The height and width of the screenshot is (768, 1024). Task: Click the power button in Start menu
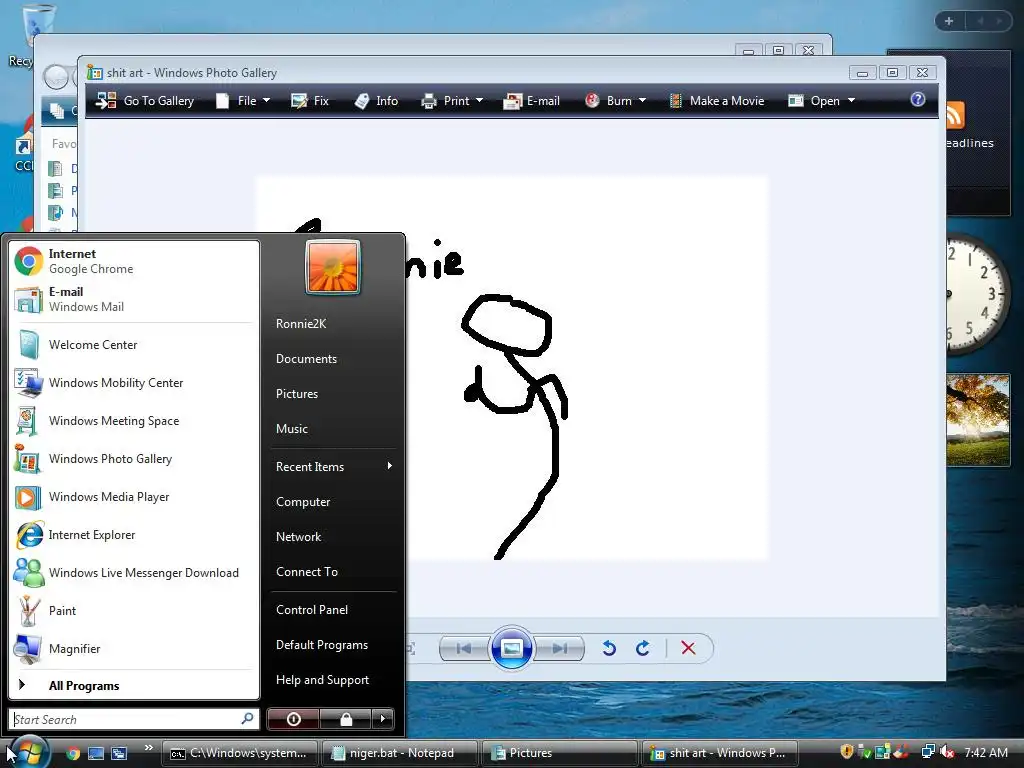pyautogui.click(x=294, y=719)
